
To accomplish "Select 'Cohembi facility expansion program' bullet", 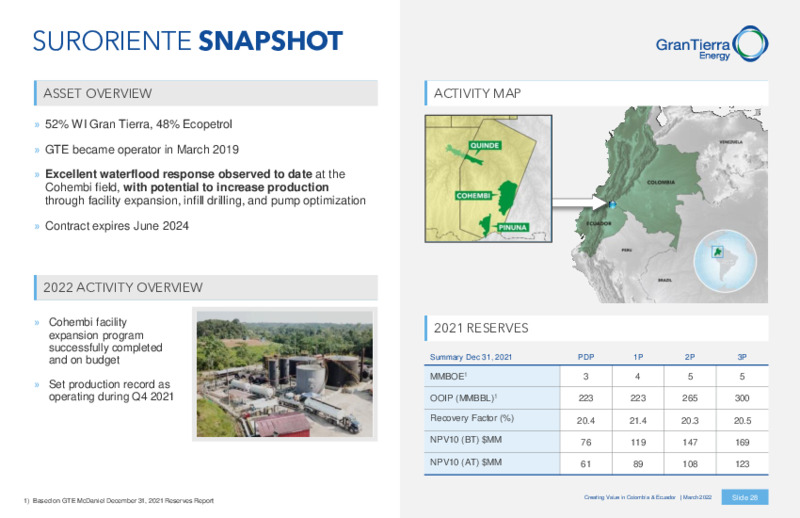I will [106, 341].
